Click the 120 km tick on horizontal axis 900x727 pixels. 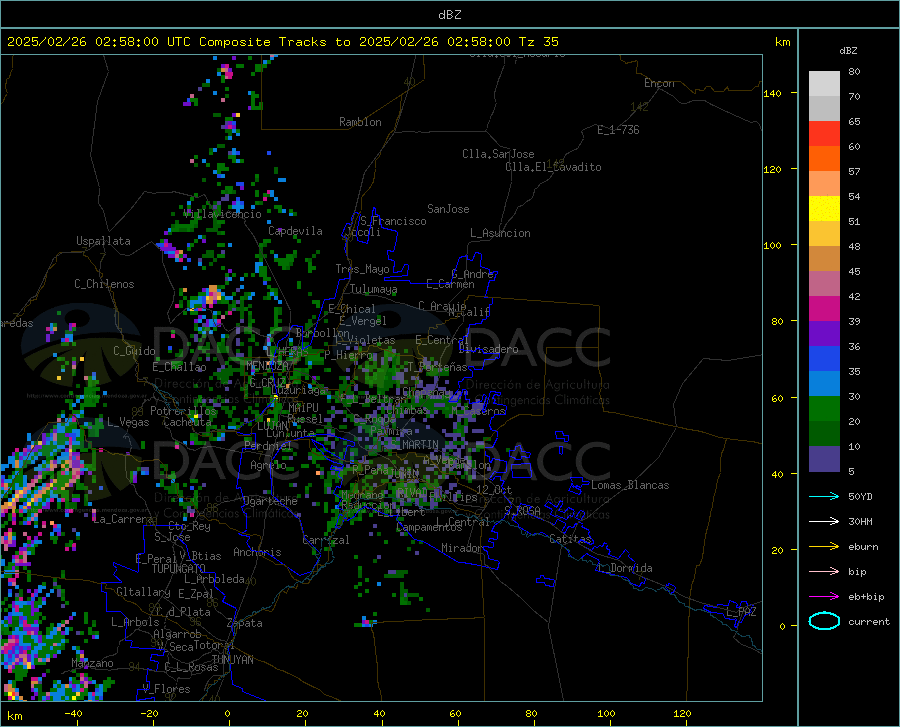pyautogui.click(x=682, y=714)
